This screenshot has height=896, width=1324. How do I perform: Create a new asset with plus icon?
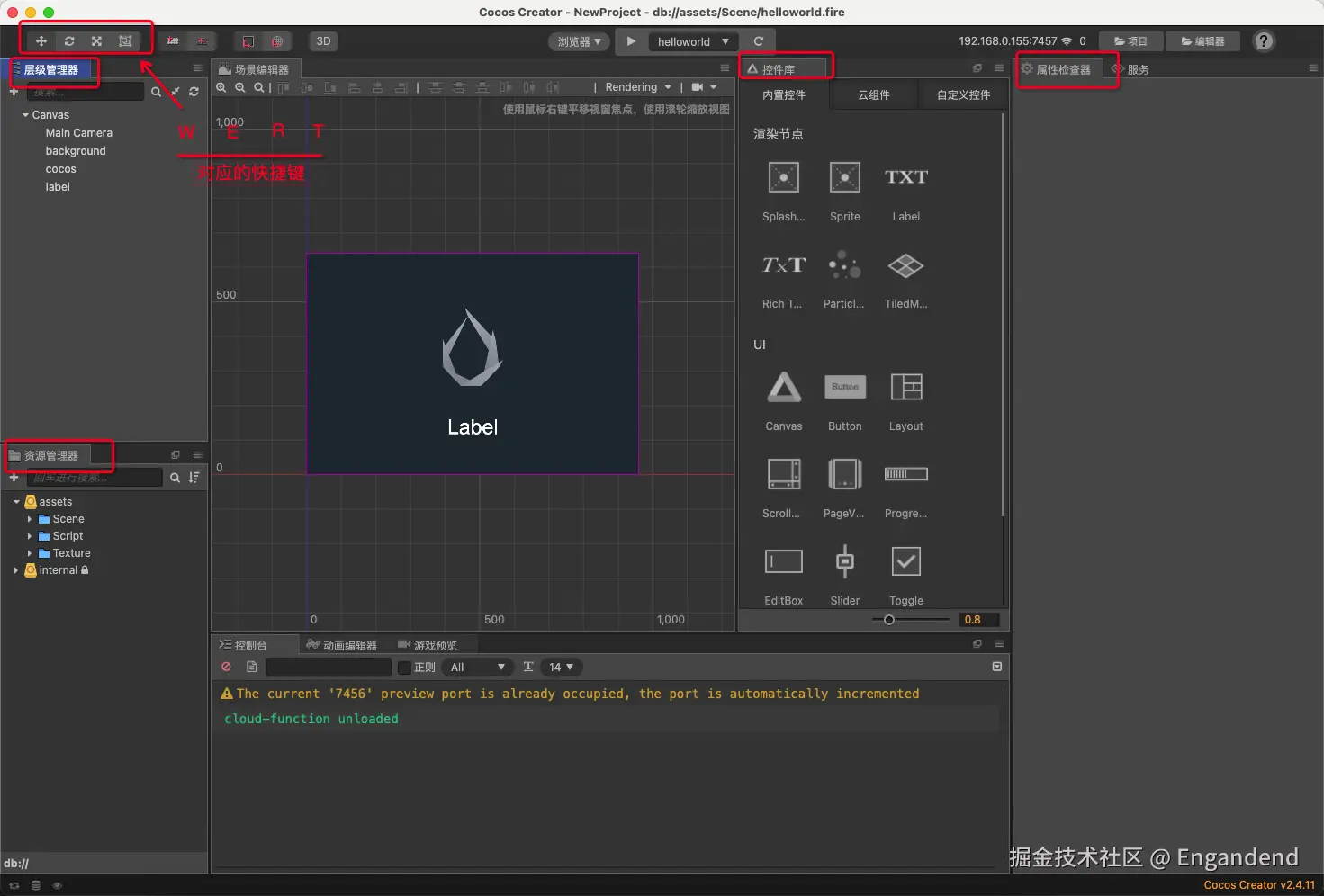pos(14,478)
